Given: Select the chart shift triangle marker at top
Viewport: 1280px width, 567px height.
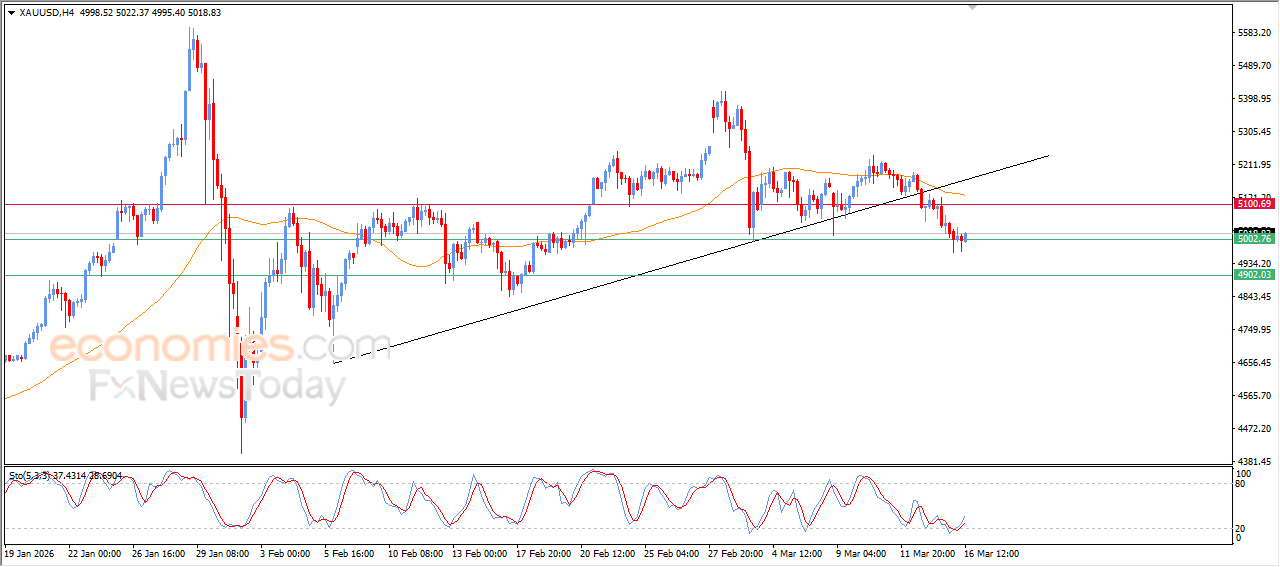Looking at the screenshot, I should click(x=971, y=8).
